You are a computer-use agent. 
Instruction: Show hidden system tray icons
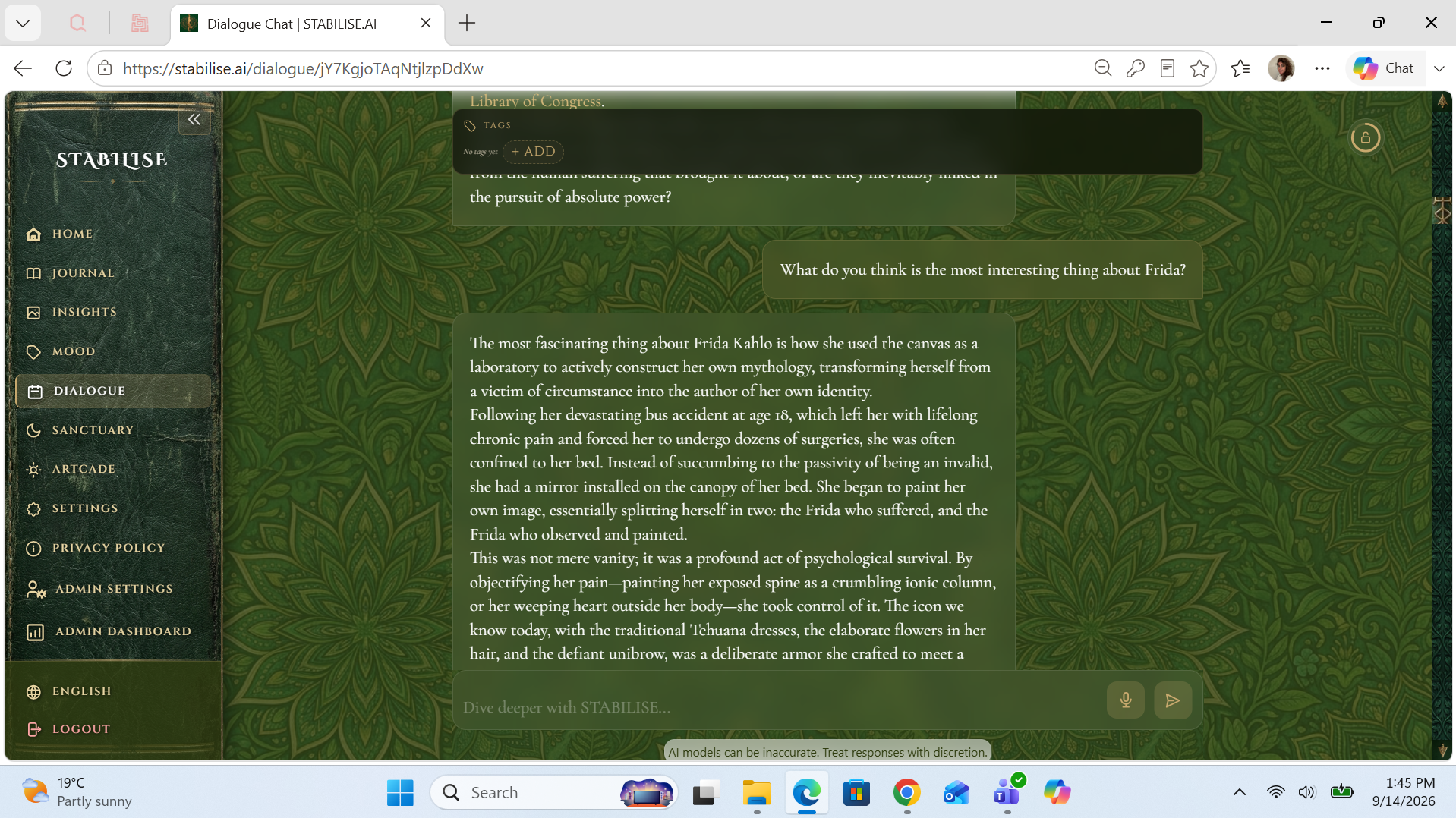pos(1239,792)
